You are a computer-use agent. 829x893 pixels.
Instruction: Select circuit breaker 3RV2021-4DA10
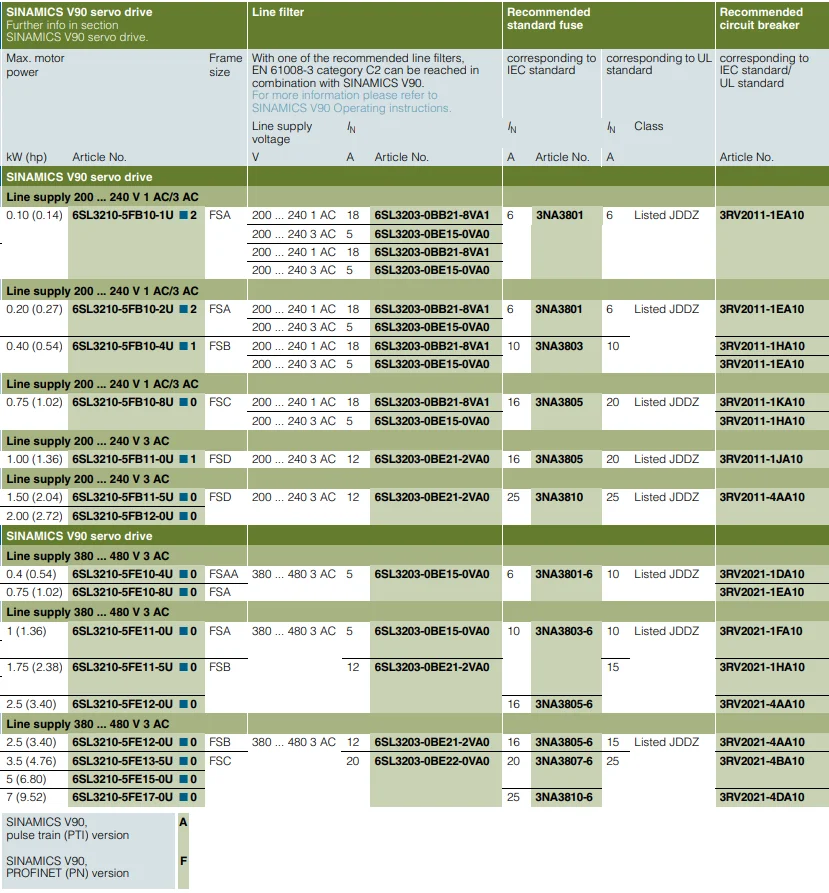(762, 797)
